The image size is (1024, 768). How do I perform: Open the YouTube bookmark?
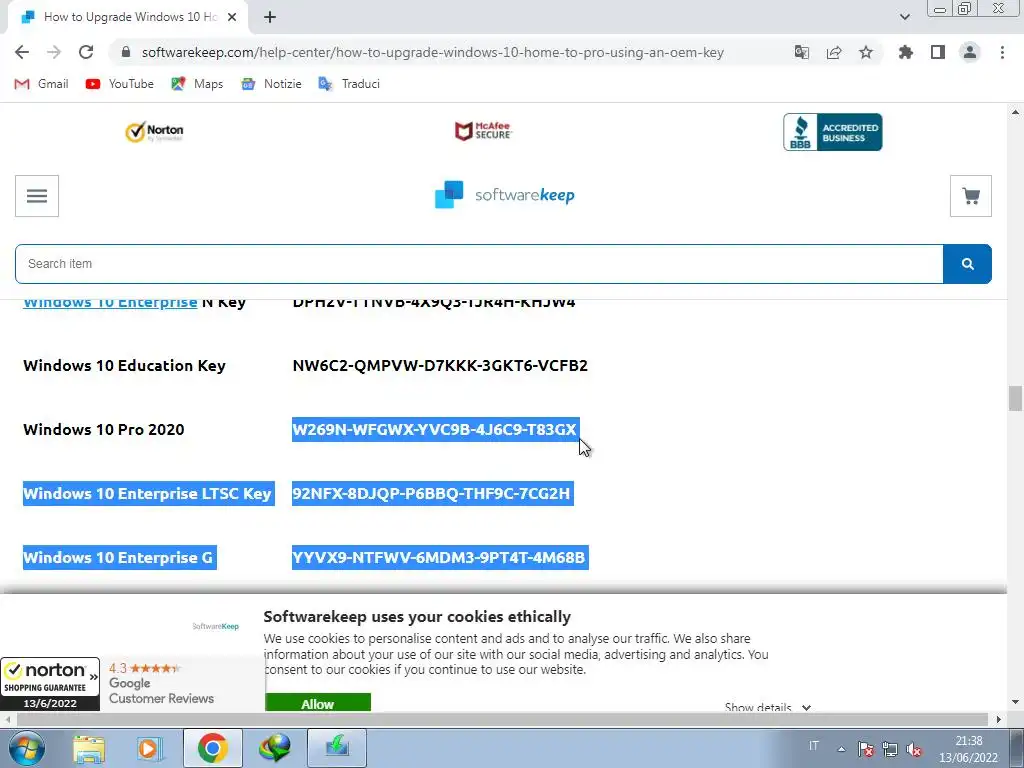(x=120, y=84)
